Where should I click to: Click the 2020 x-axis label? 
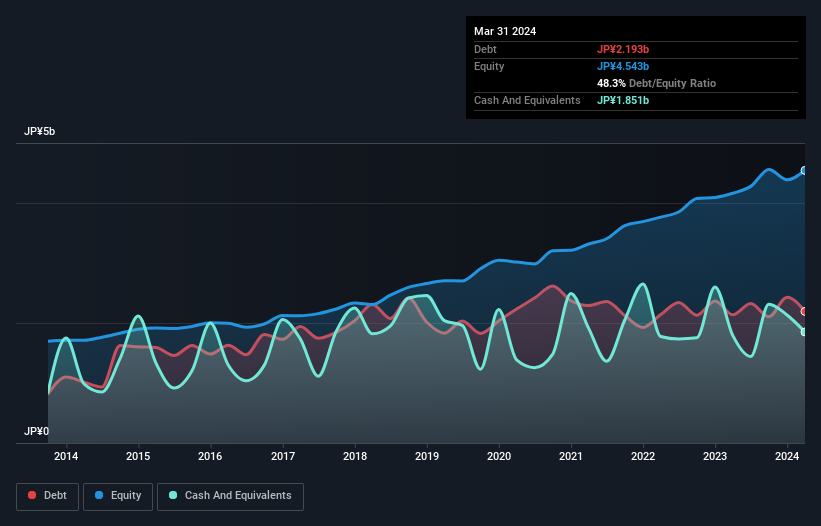499,456
